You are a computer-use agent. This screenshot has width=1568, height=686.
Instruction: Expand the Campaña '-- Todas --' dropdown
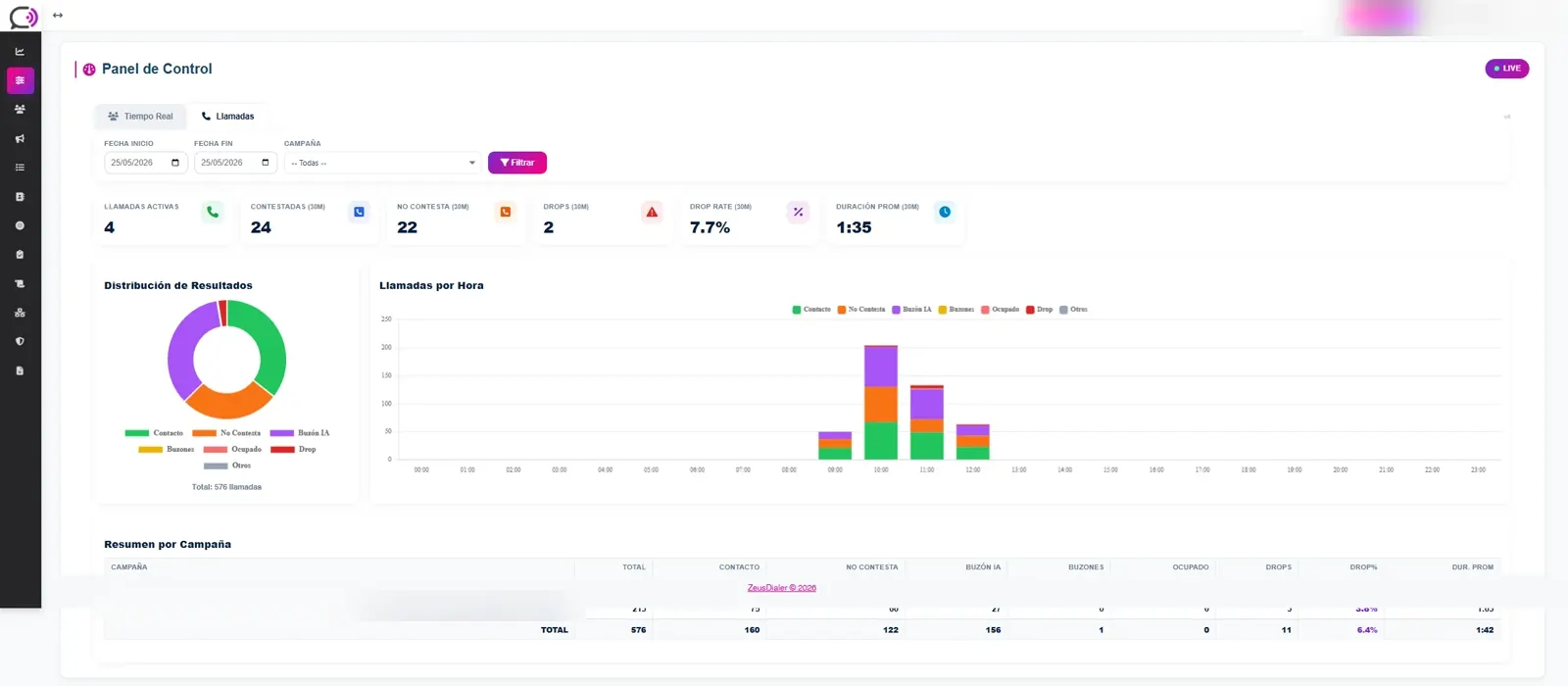click(383, 163)
